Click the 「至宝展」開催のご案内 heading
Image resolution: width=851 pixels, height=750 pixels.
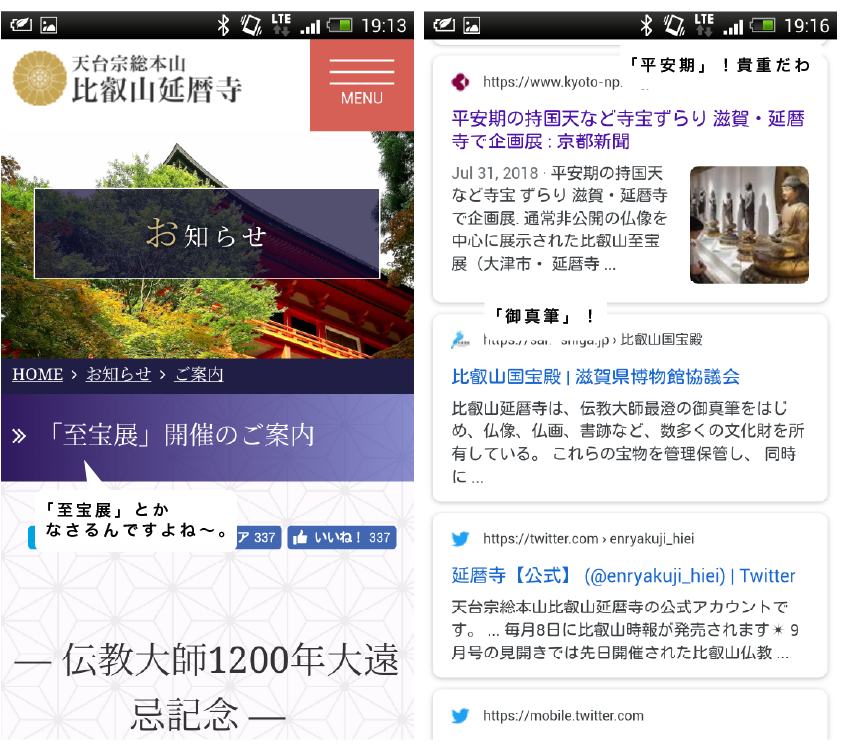click(182, 435)
